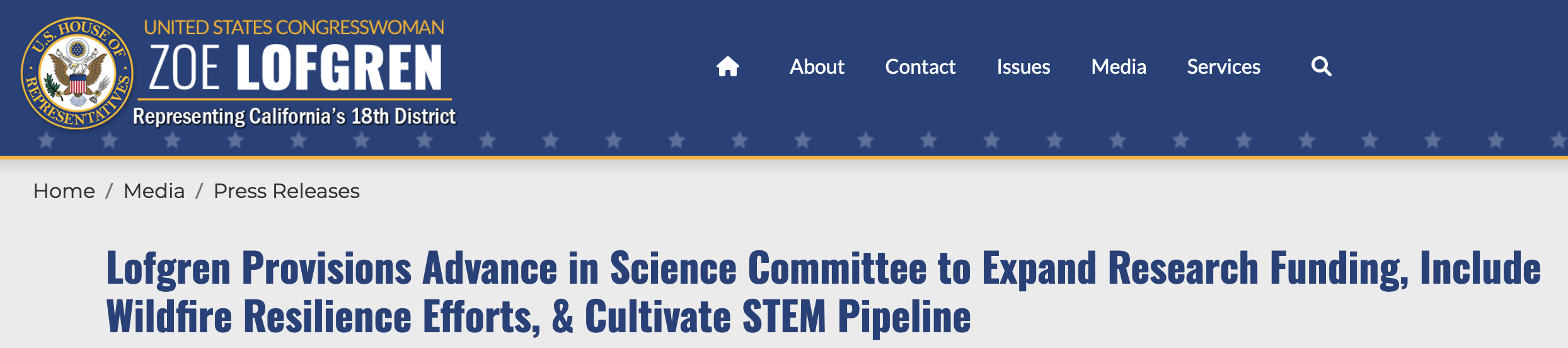Expand the Media navigation menu

[x=1118, y=67]
